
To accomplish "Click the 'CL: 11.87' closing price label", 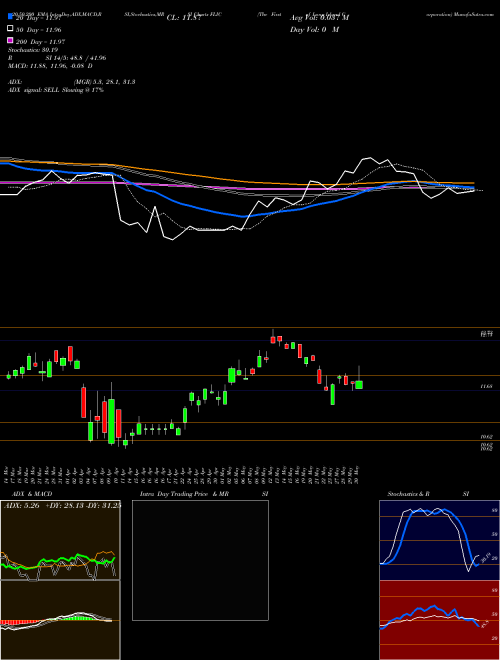I will pos(184,18).
